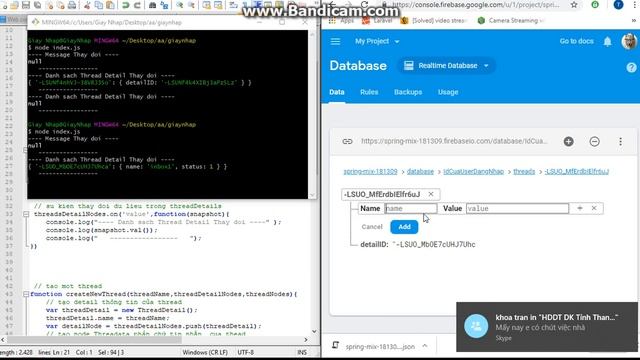Go to spring-mix-181309 breadcrumb
The width and height of the screenshot is (640, 360).
point(370,171)
